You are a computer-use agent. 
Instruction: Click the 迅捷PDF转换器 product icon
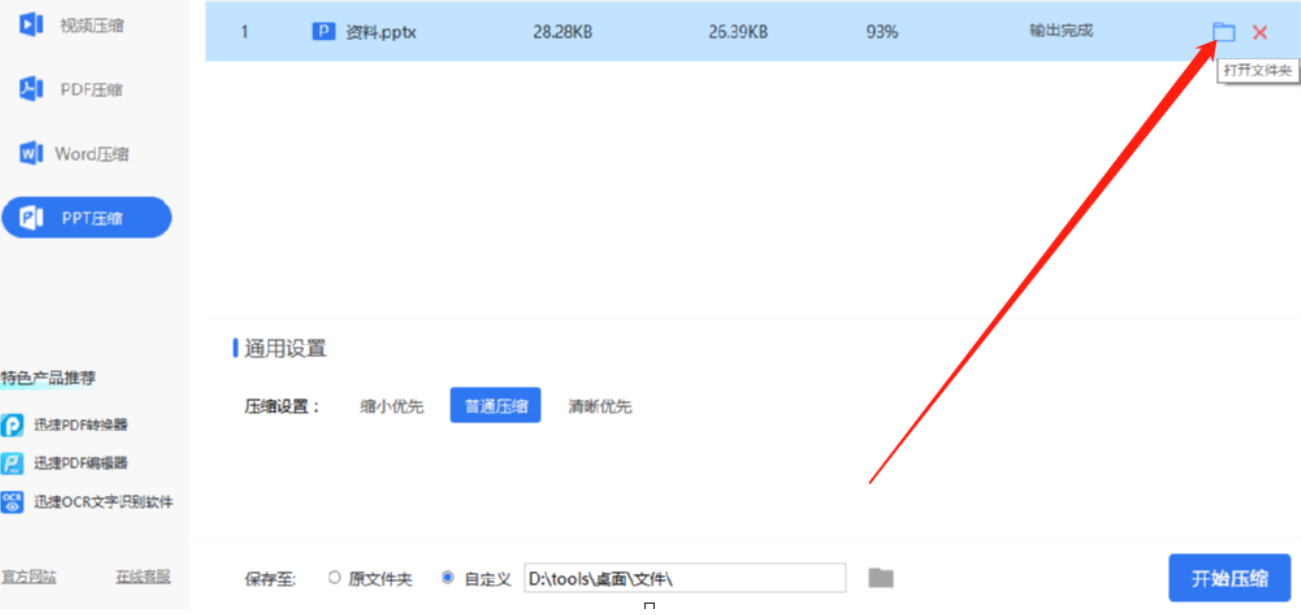[x=12, y=425]
